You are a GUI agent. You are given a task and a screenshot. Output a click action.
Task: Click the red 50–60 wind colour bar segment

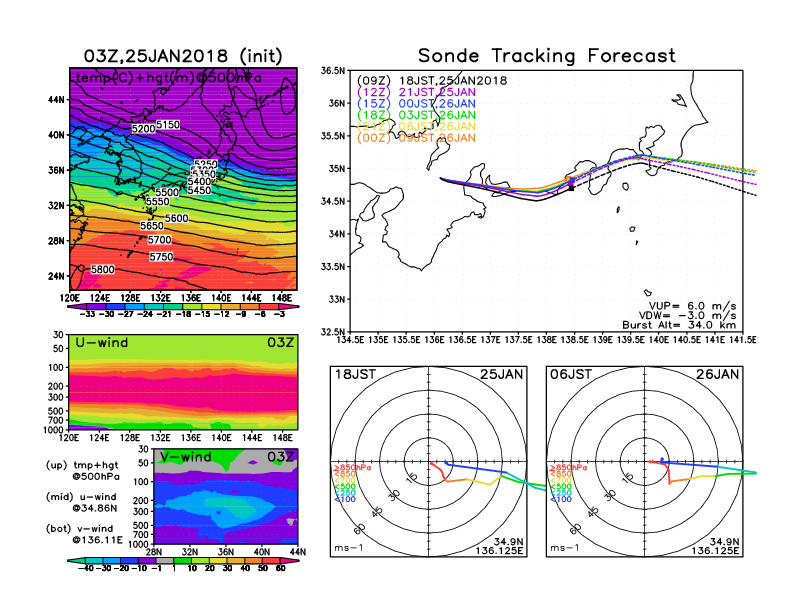(x=270, y=561)
